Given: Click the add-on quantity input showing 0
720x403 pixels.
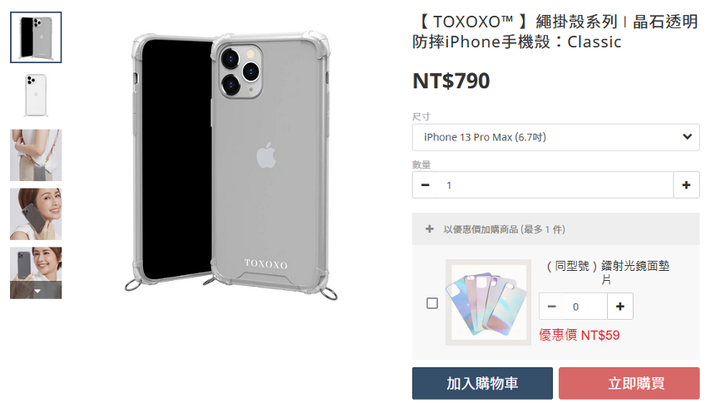Looking at the screenshot, I should coord(586,307).
